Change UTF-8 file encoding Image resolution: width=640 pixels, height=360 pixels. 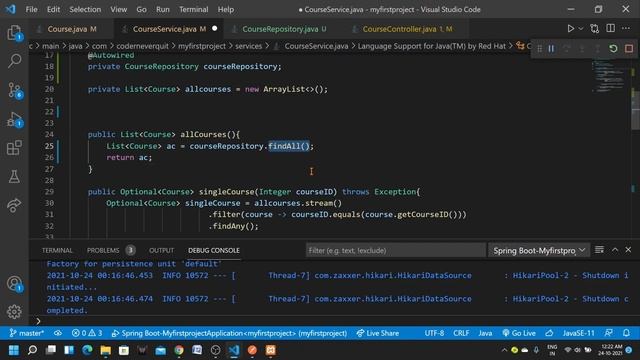tap(434, 333)
